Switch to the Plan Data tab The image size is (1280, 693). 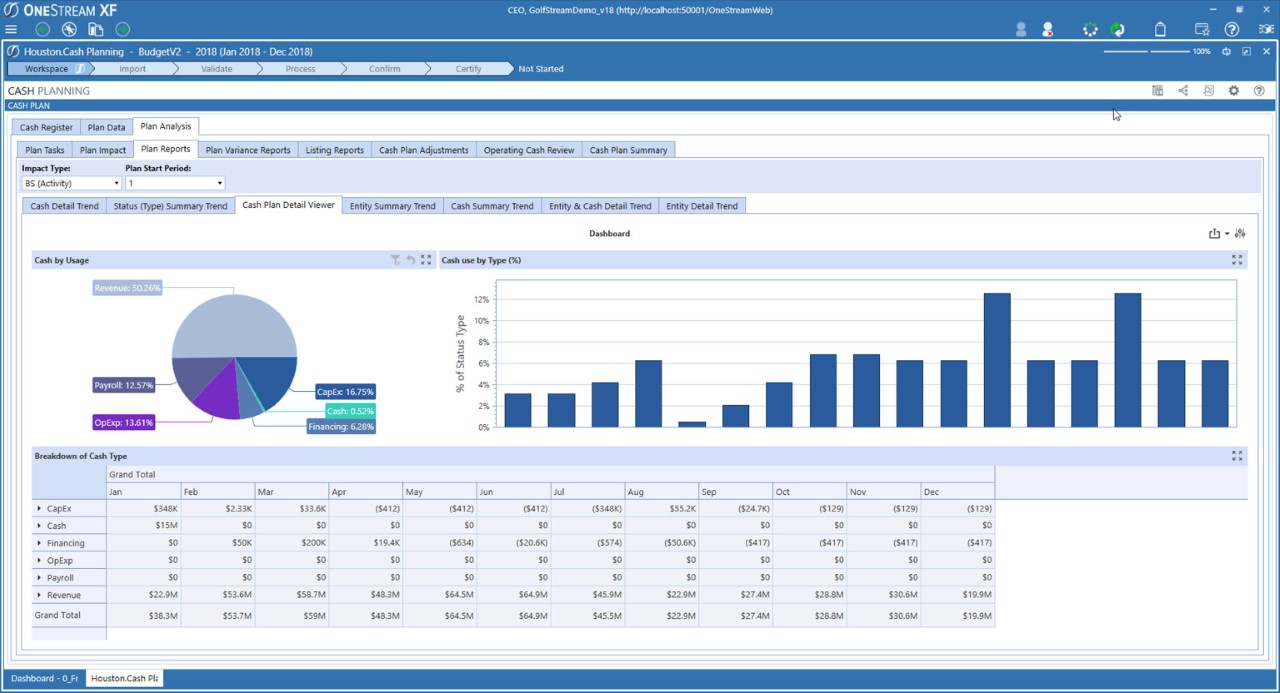click(106, 127)
